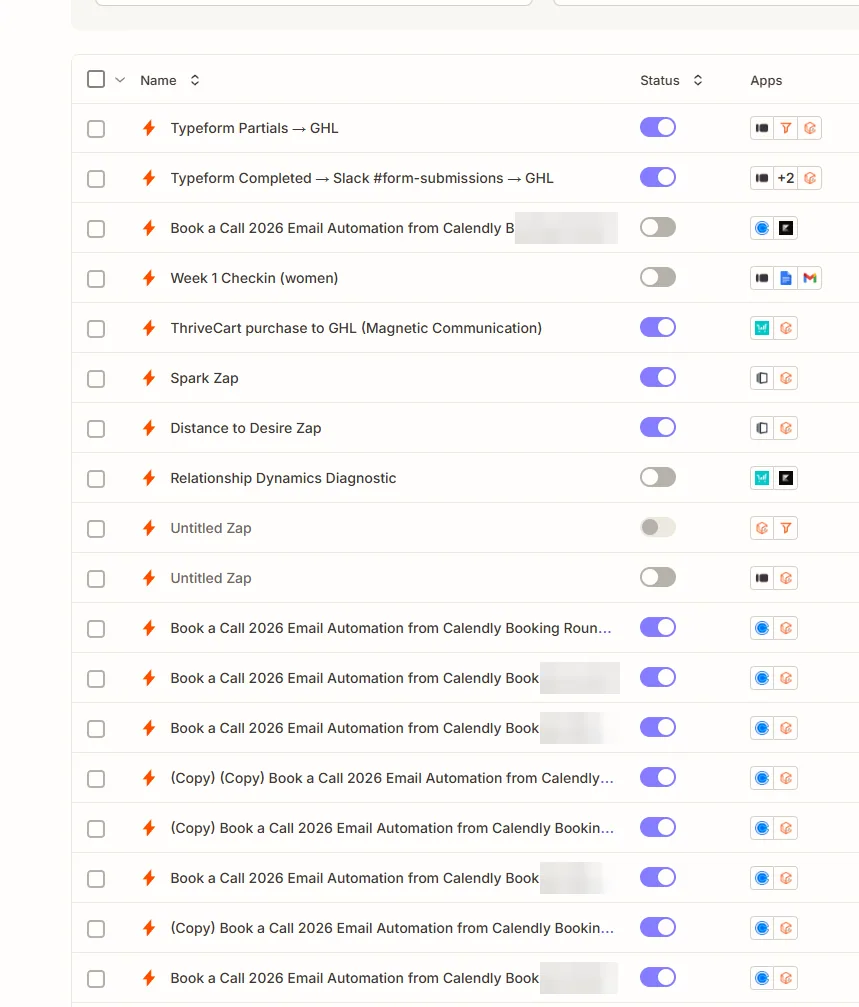
Task: Turn off the Distance to Desire Zap toggle
Action: [x=658, y=428]
